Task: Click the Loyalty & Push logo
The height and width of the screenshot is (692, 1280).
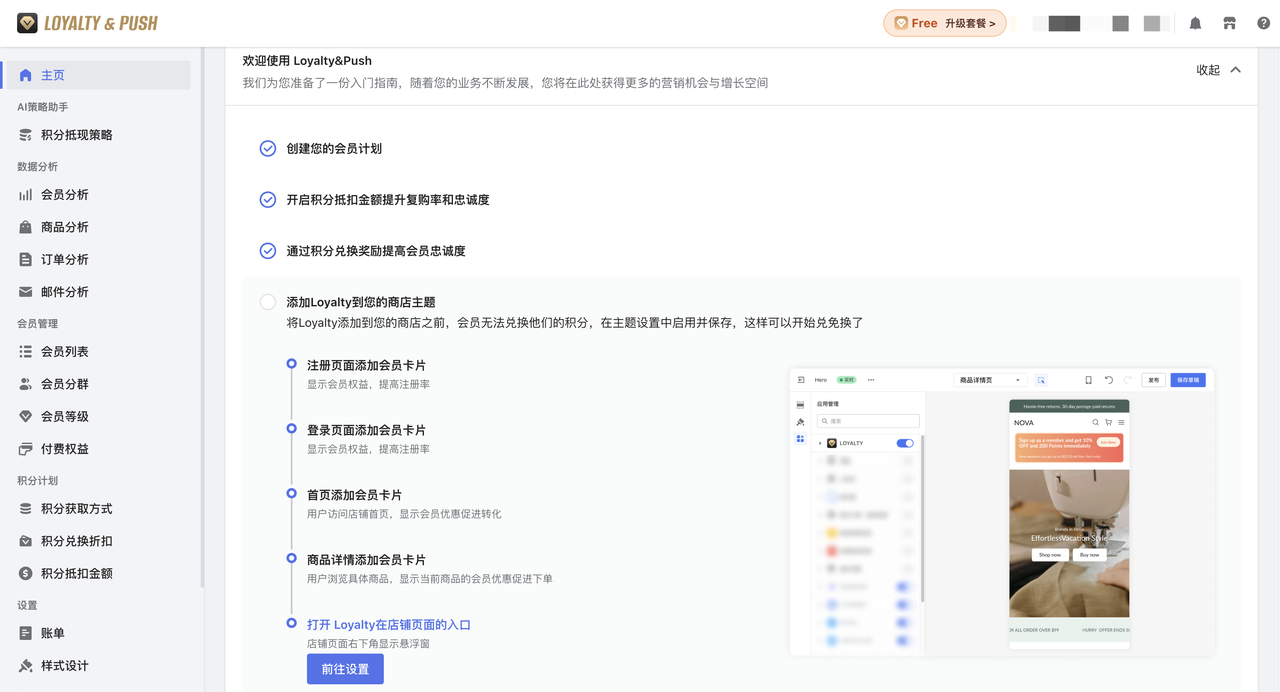Action: (x=88, y=23)
